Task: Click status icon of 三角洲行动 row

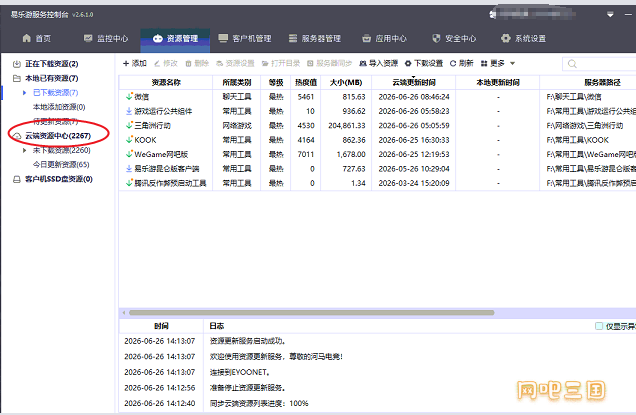Action: 129,125
